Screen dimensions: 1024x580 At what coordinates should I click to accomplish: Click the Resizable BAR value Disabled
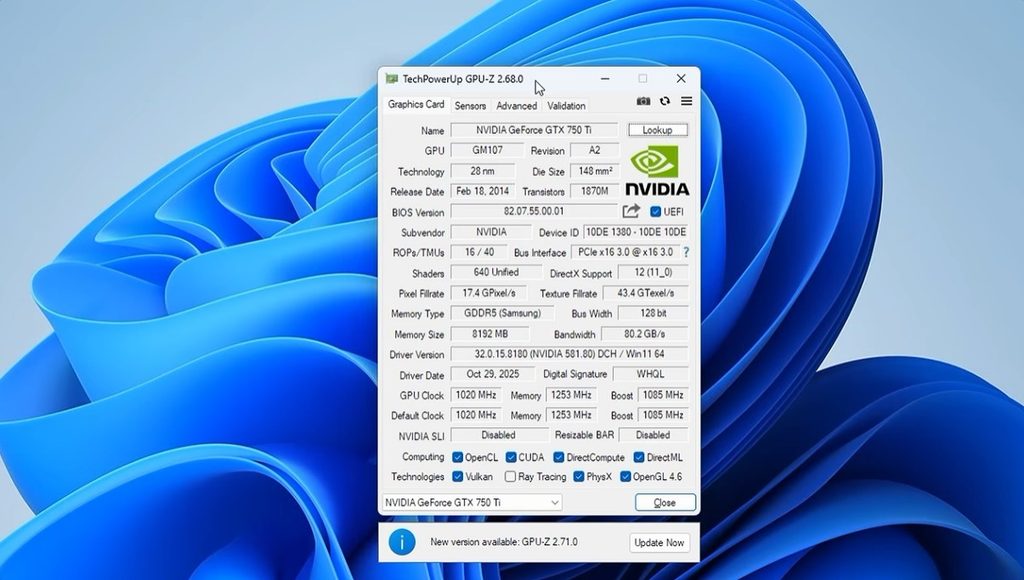653,435
